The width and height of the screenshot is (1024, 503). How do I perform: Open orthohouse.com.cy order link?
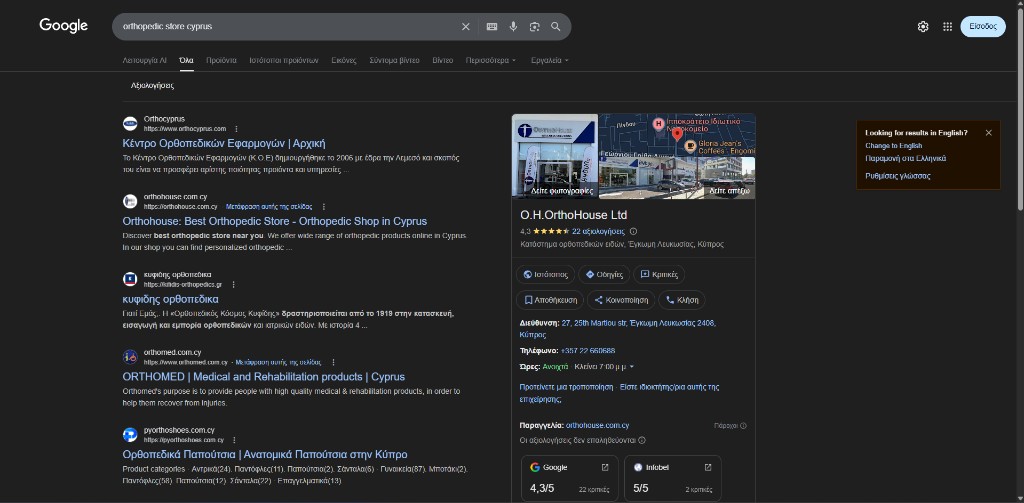coord(598,425)
